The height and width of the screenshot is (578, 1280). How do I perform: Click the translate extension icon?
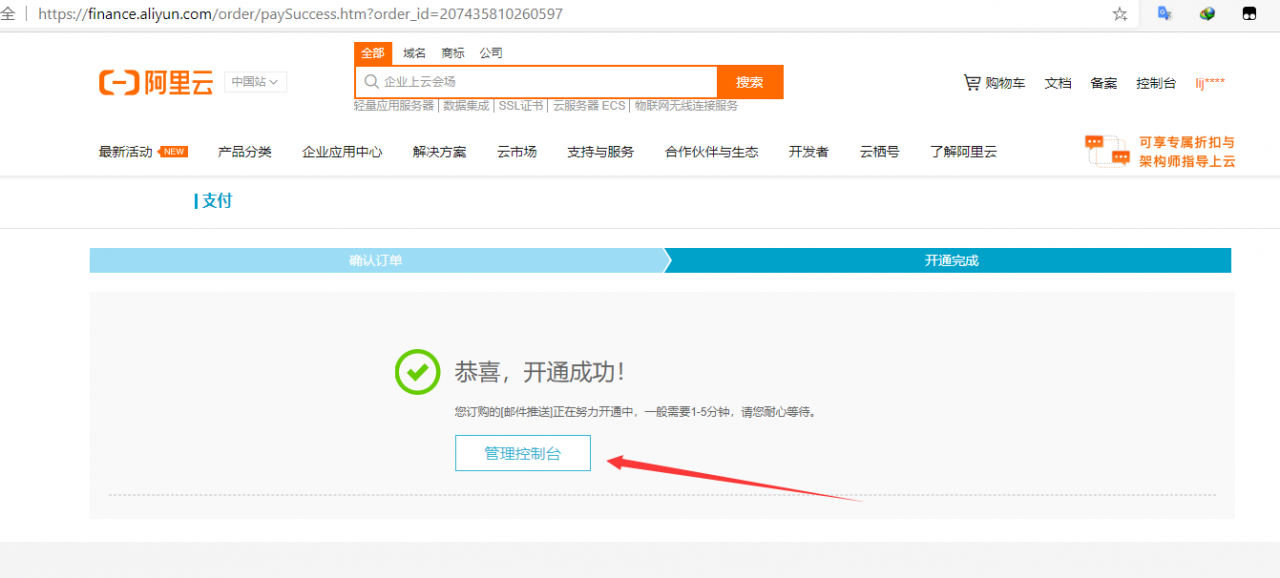coord(1165,14)
